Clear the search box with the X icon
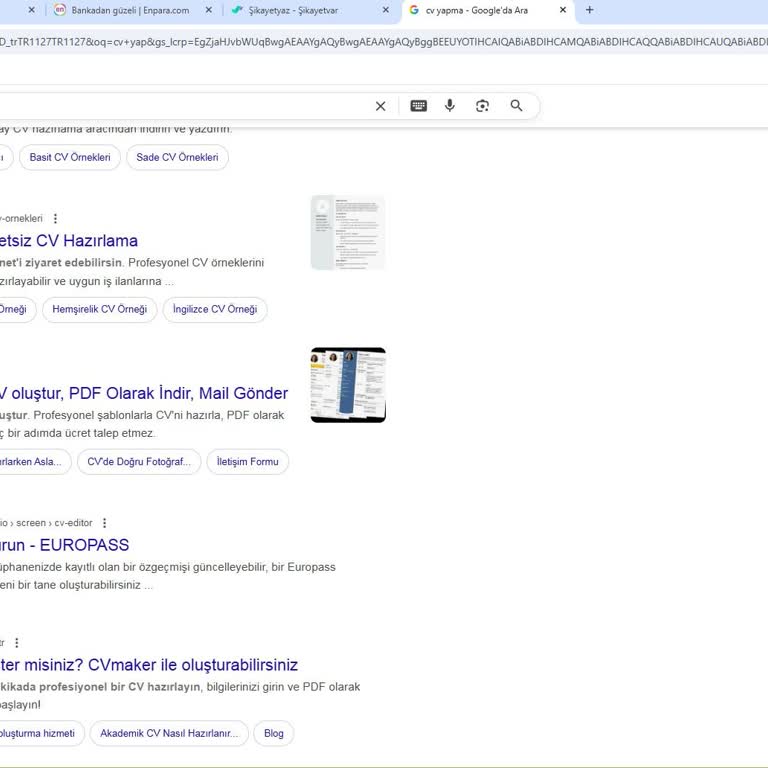Viewport: 768px width, 768px height. coord(380,106)
